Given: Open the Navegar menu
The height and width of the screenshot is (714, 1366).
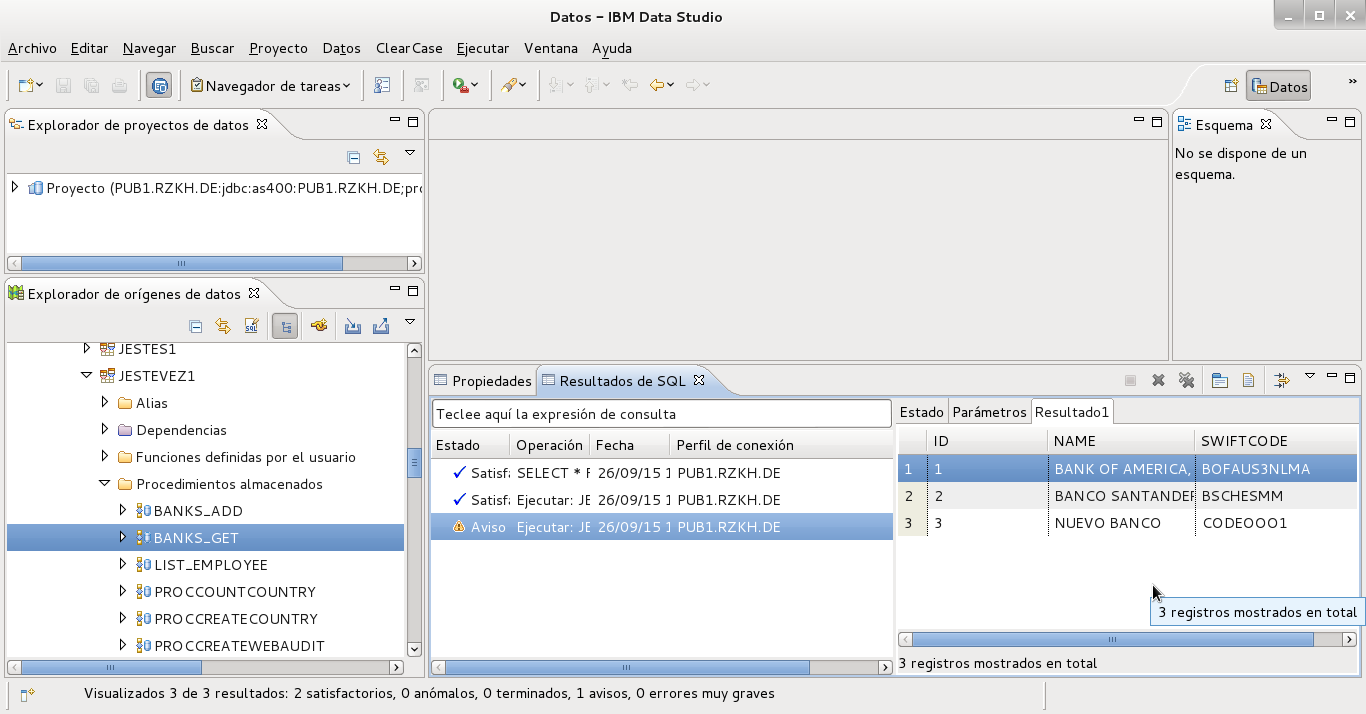Looking at the screenshot, I should (149, 48).
